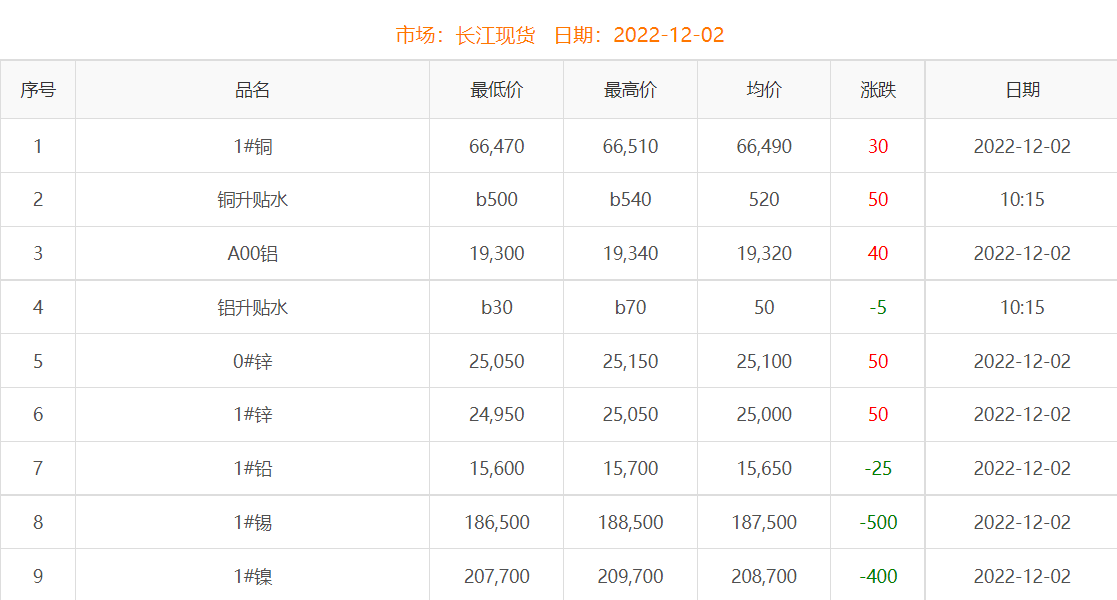
Task: Click the 1#铅 product name
Action: (252, 469)
